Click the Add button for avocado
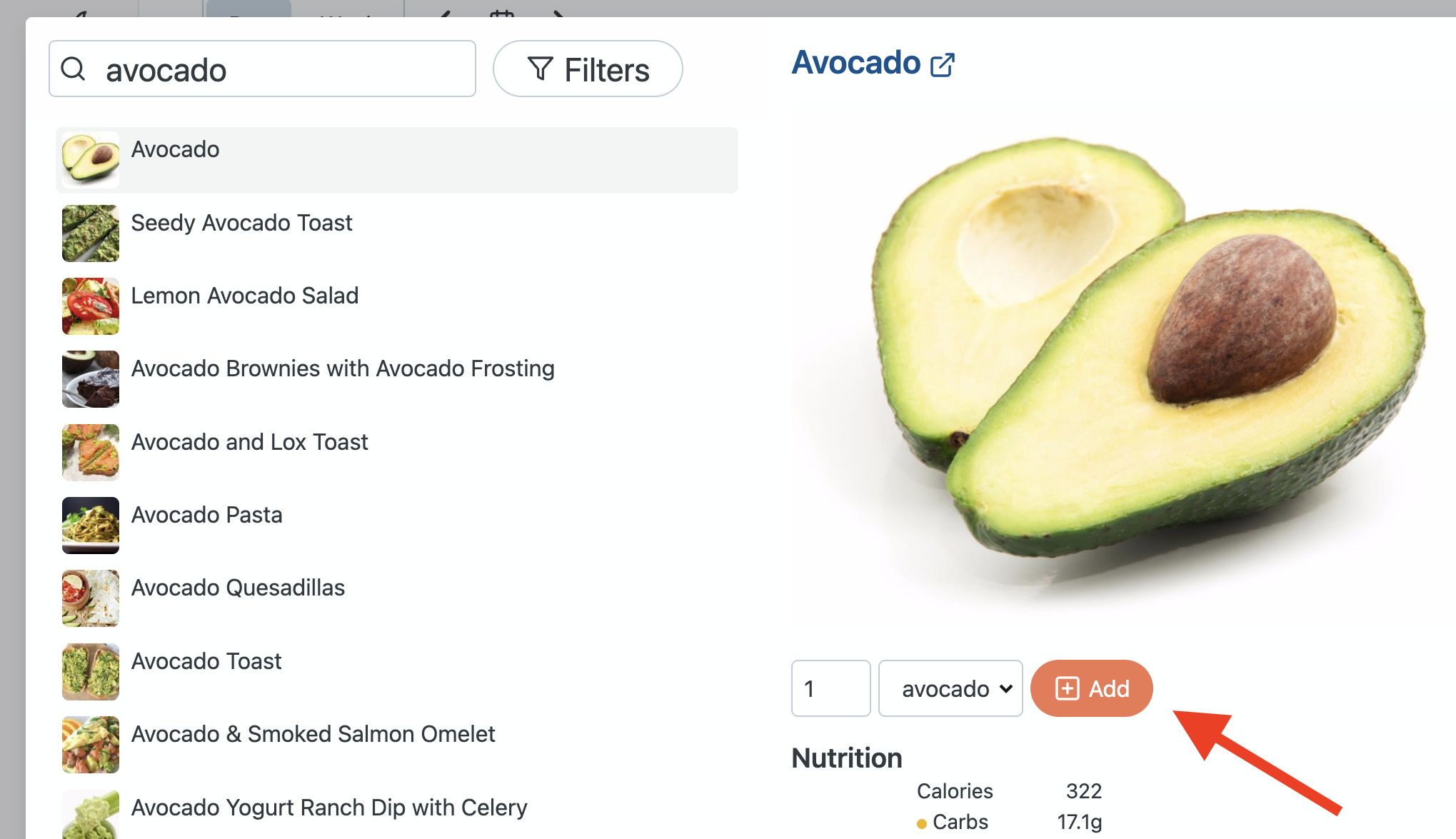This screenshot has height=839, width=1456. tap(1091, 688)
